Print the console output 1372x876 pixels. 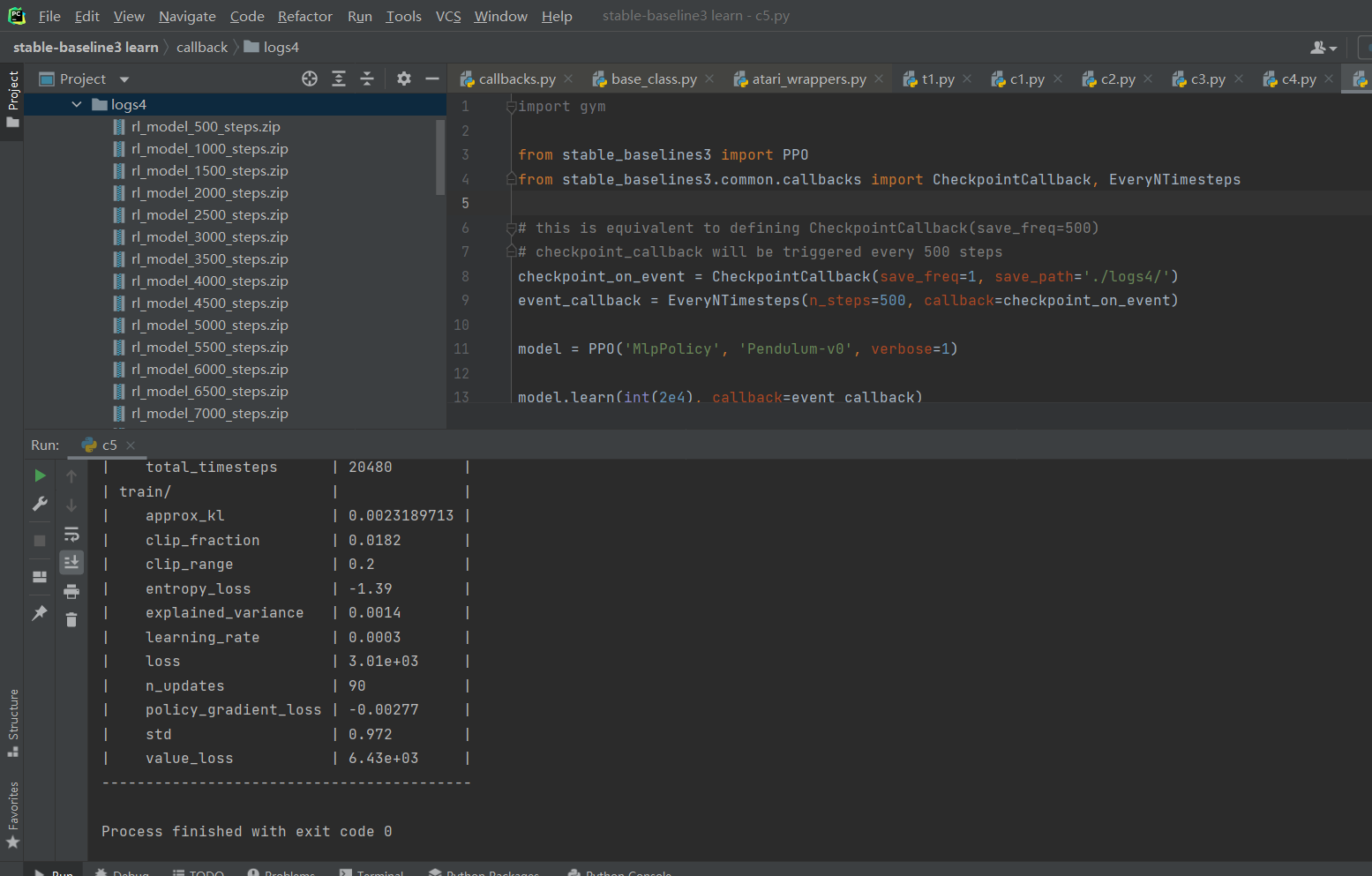pos(71,591)
